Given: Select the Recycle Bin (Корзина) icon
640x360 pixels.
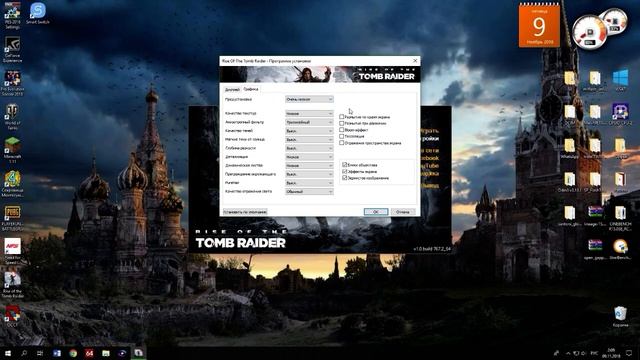Looking at the screenshot, I should click(x=620, y=317).
